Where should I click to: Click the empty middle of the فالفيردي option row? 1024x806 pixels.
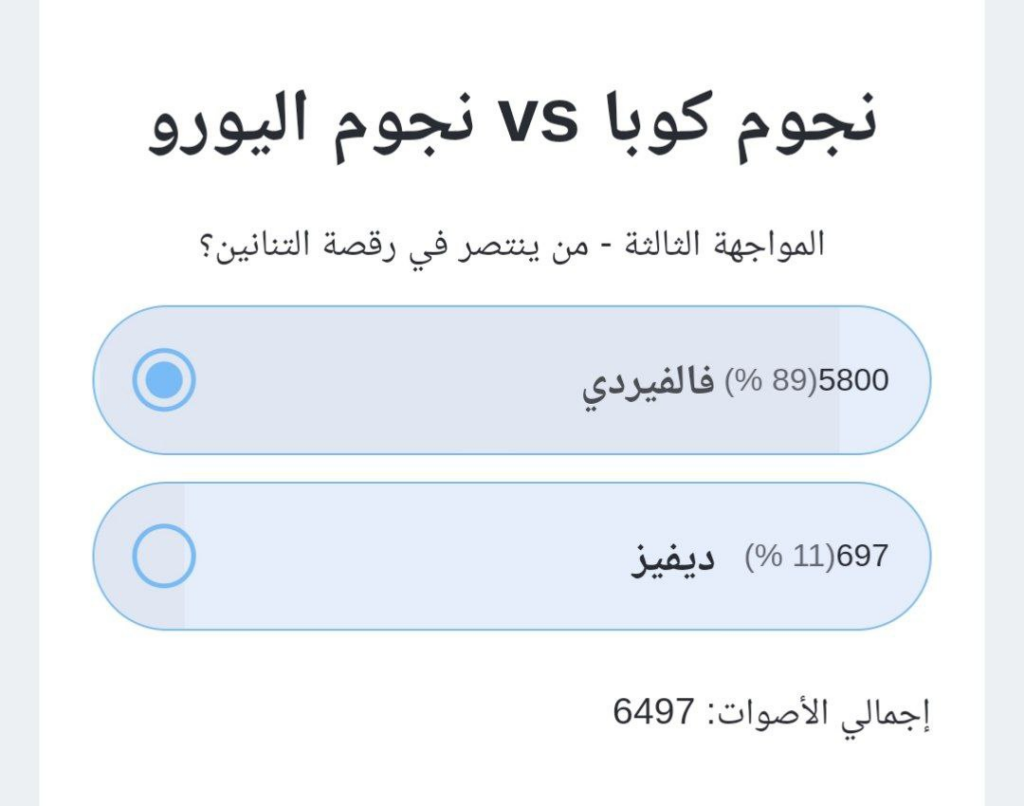400,381
